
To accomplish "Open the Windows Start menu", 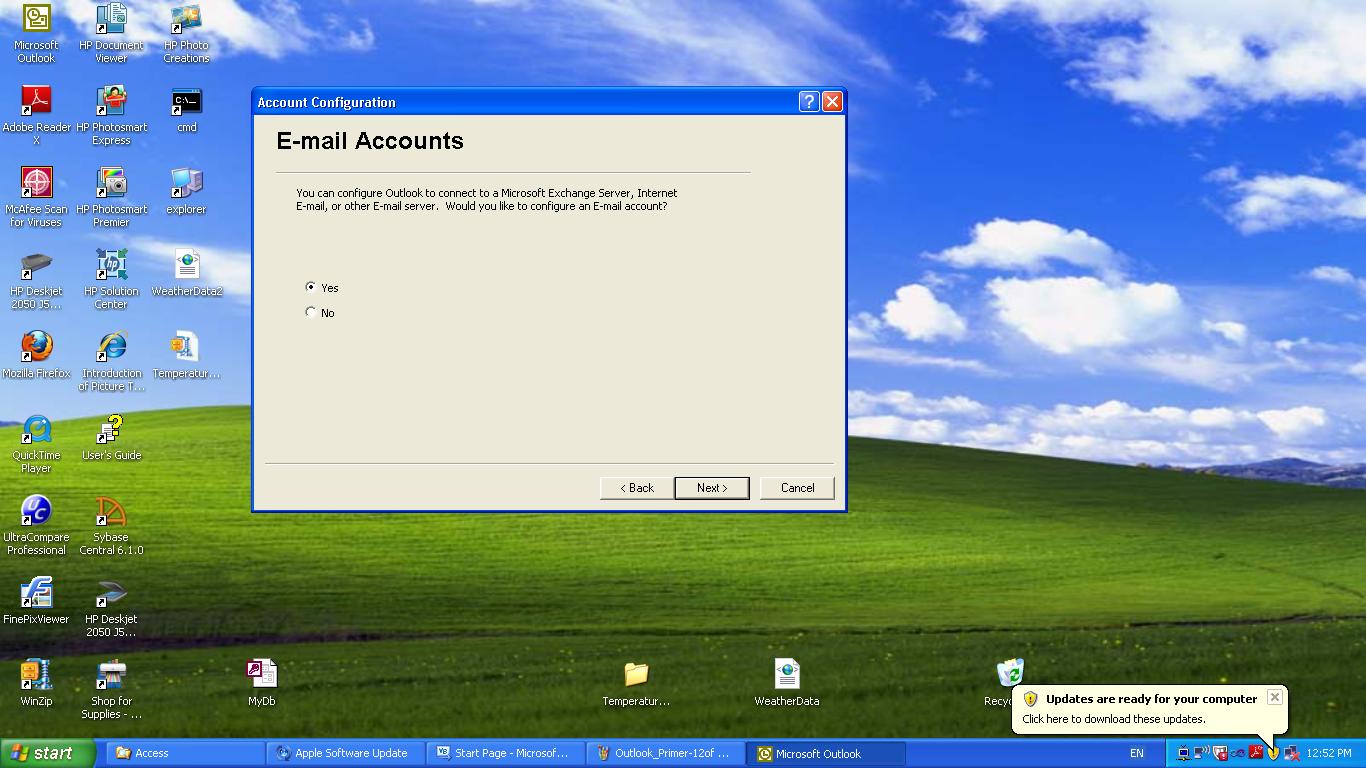I will pos(47,753).
